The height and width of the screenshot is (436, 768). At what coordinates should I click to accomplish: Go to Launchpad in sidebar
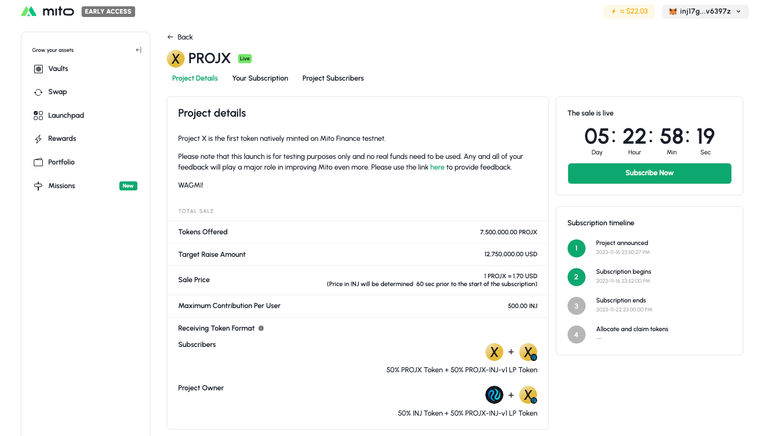point(65,115)
